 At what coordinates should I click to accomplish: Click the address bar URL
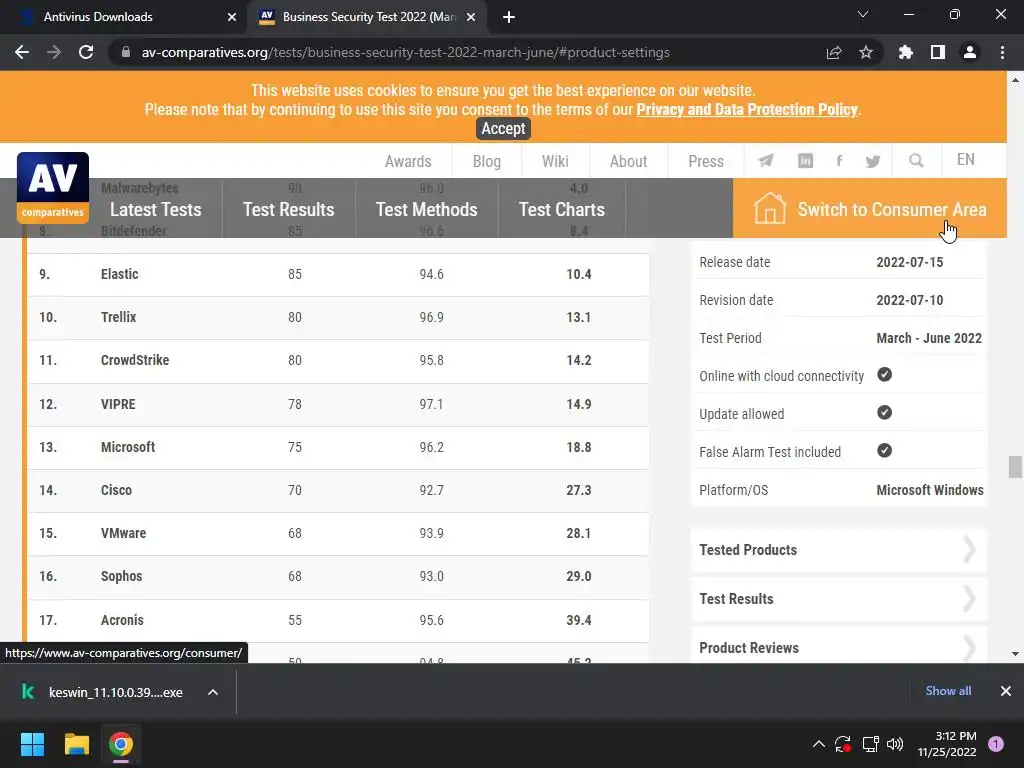click(406, 52)
